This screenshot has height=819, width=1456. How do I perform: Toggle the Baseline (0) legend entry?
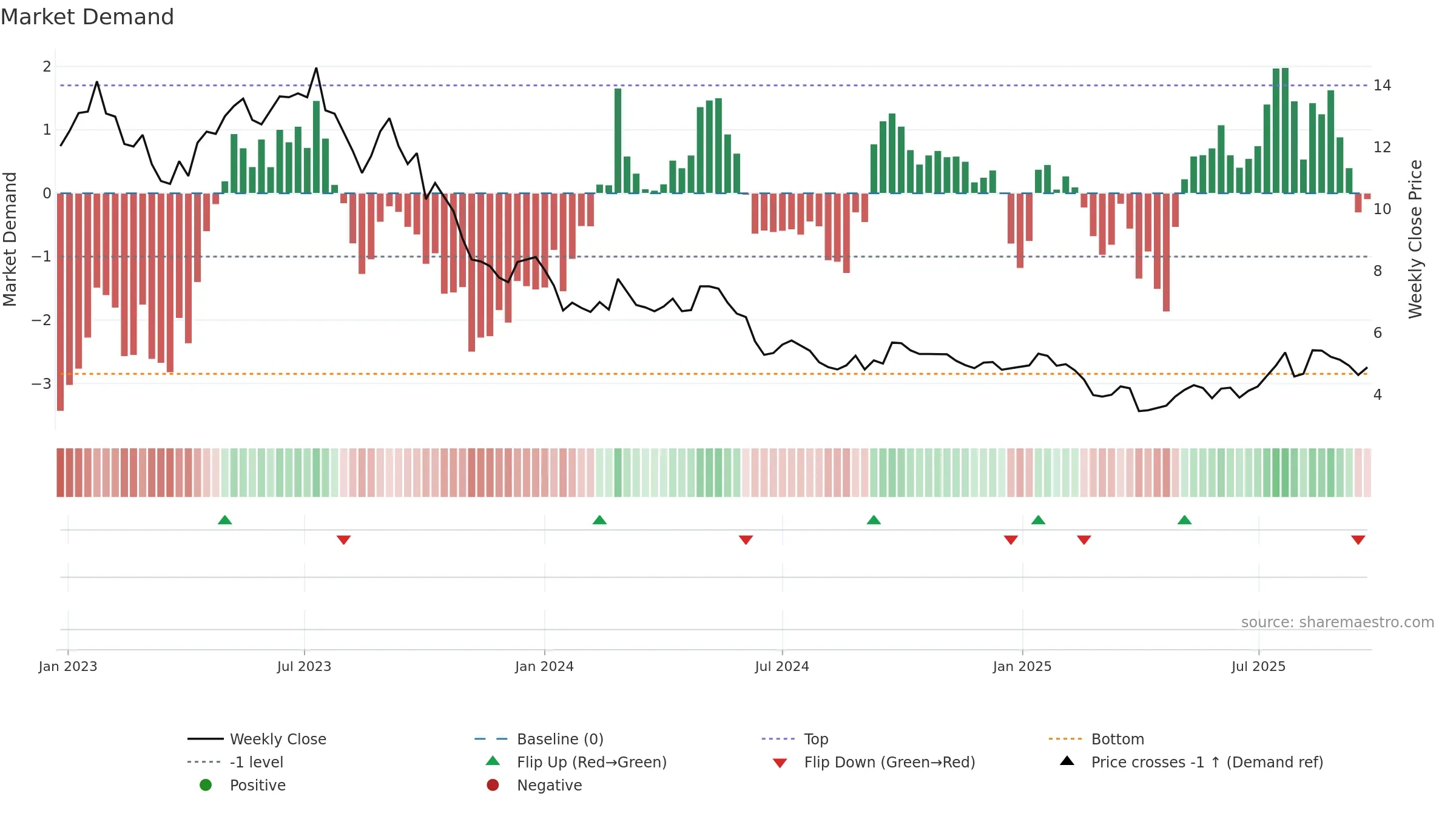(539, 739)
